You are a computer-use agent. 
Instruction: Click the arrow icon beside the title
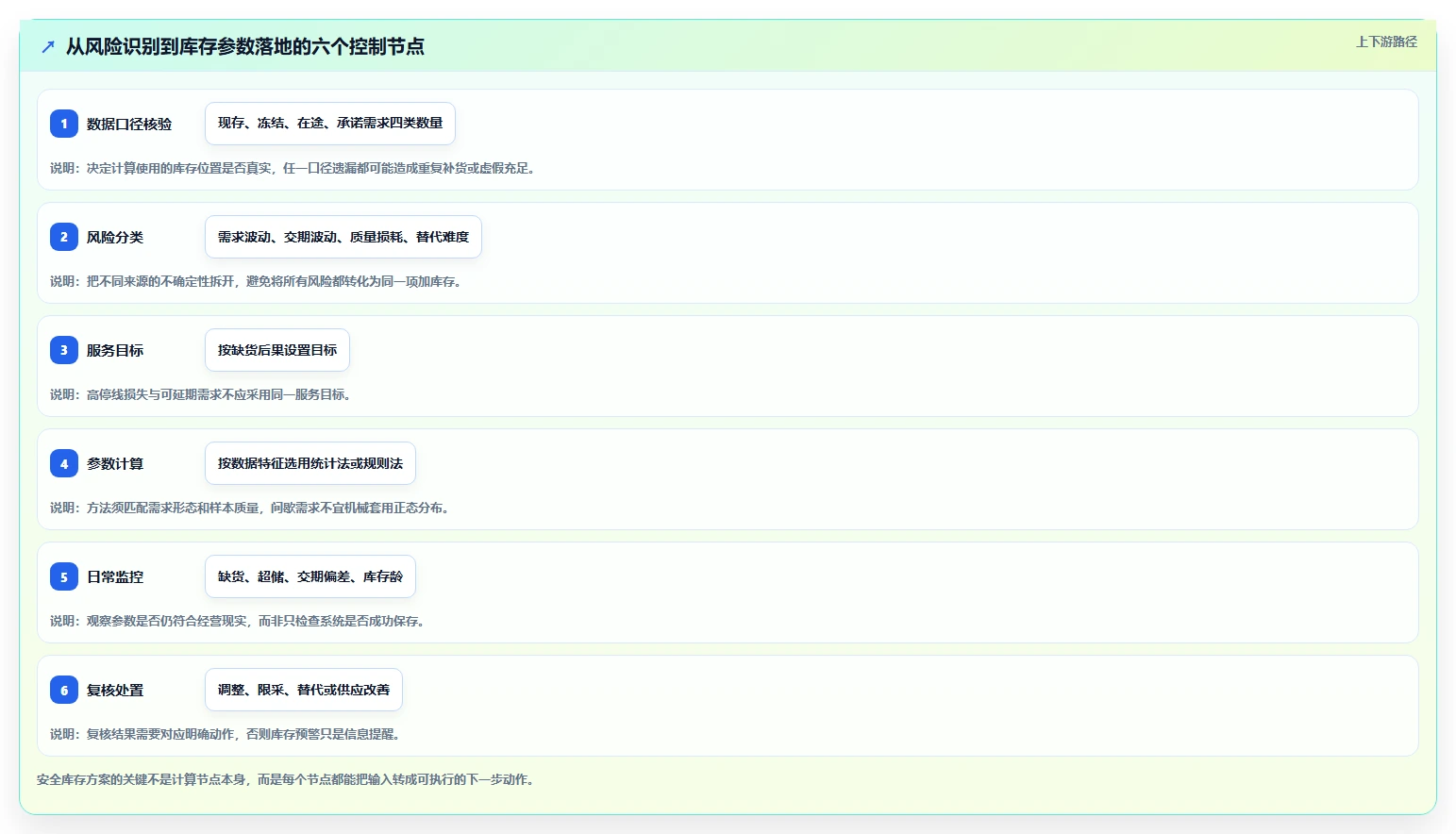tap(48, 46)
